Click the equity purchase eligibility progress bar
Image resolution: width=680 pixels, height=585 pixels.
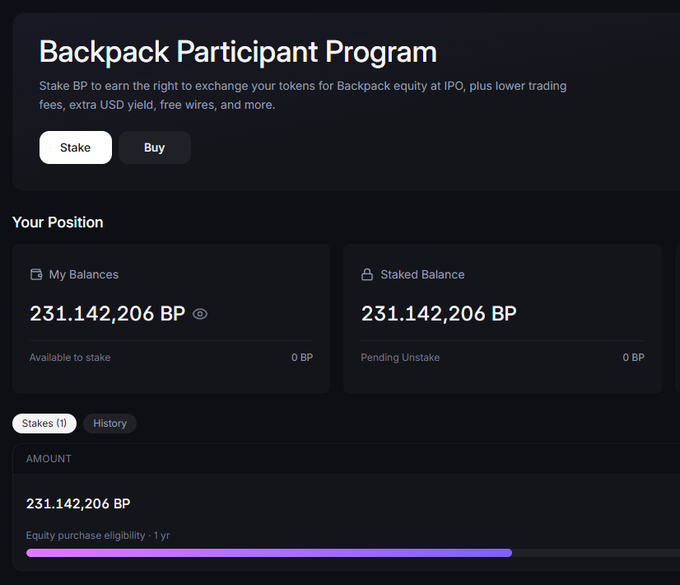353,553
